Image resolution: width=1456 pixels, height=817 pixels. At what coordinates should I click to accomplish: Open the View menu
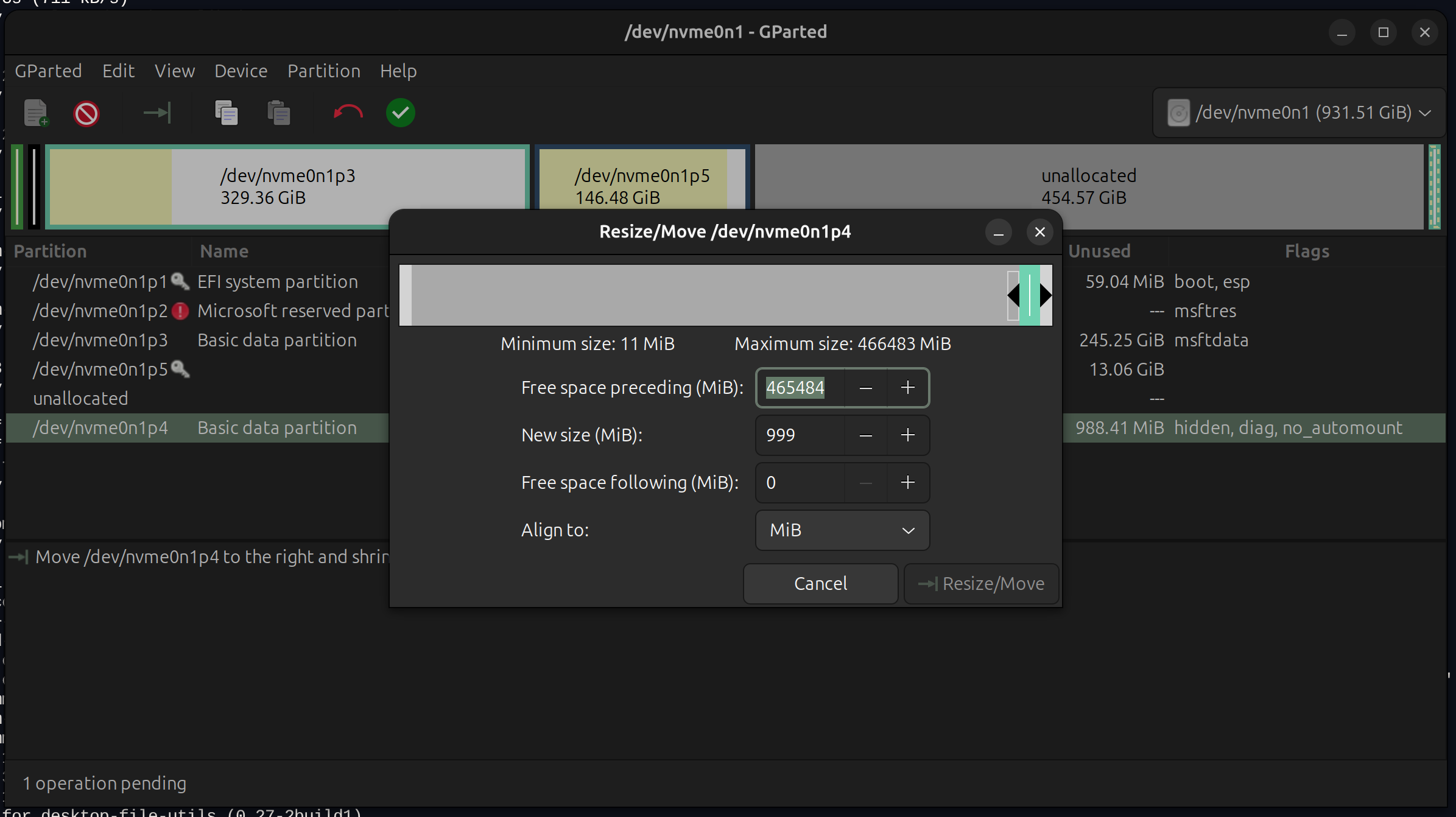175,71
